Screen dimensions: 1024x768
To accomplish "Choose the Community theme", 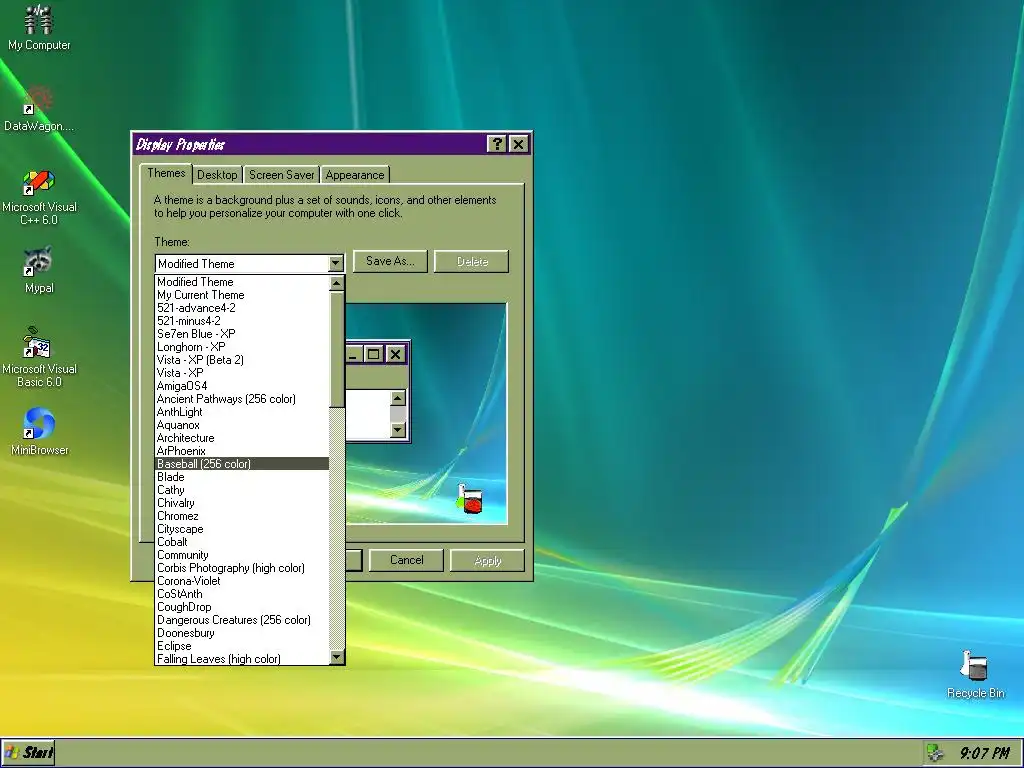I will pyautogui.click(x=242, y=555).
